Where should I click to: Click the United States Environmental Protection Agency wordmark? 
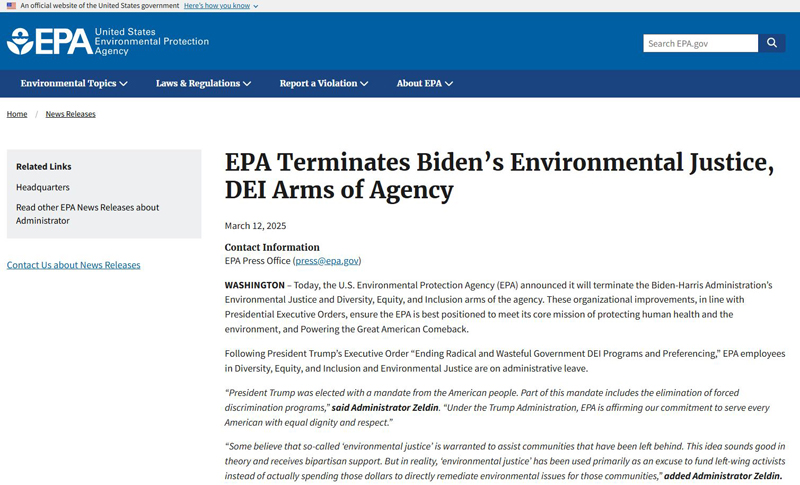click(152, 41)
